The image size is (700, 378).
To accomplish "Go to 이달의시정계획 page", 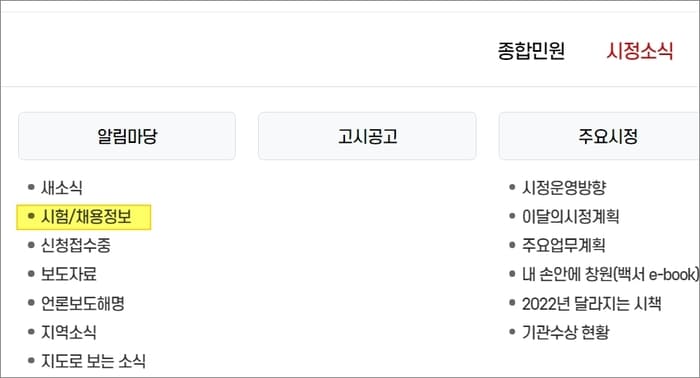I will point(571,217).
